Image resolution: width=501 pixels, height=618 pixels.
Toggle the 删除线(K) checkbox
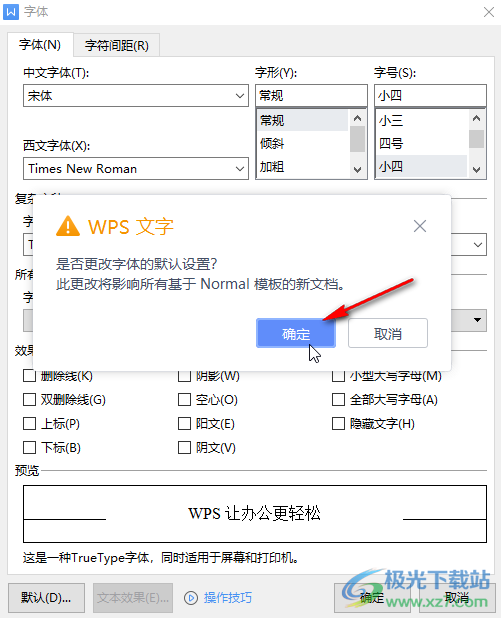[x=30, y=376]
